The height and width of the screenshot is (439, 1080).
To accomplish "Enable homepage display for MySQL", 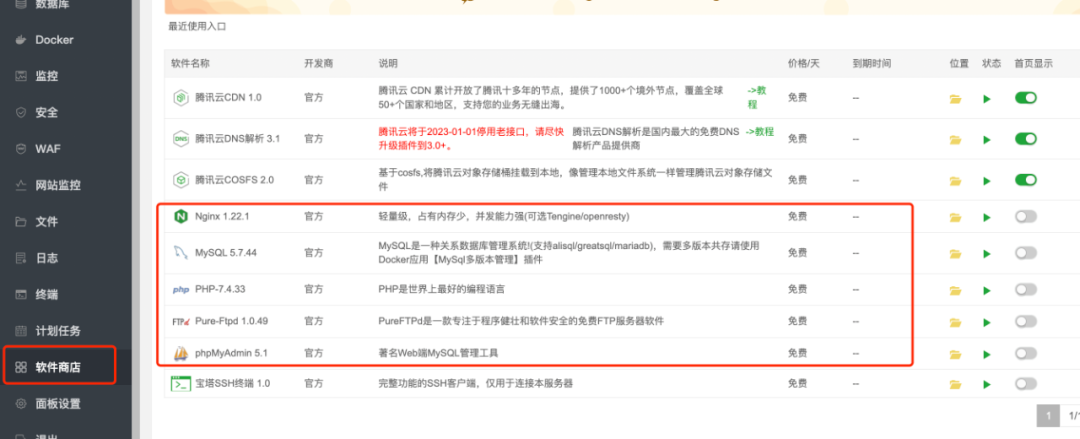I will click(x=1026, y=253).
